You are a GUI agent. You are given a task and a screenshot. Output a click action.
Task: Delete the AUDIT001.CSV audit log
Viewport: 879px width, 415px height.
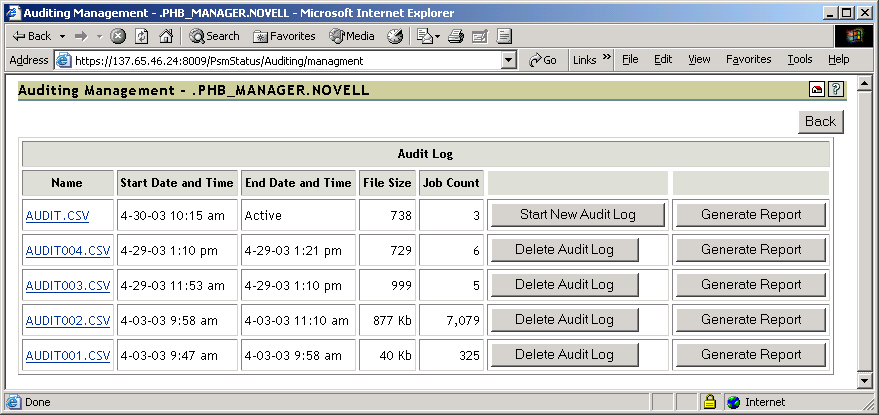(x=563, y=354)
